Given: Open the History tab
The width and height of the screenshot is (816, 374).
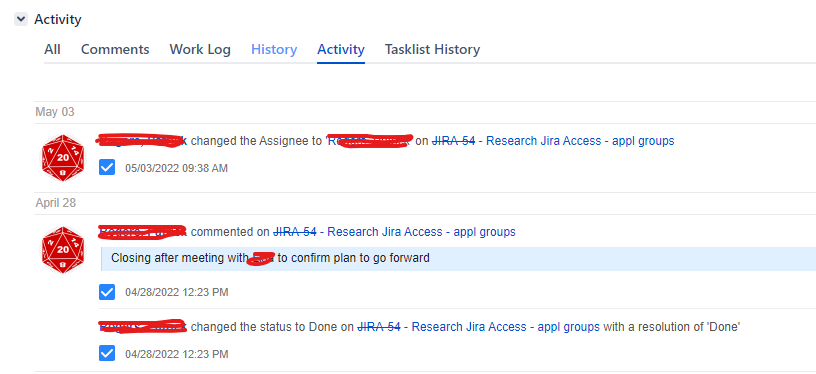Looking at the screenshot, I should [x=274, y=49].
